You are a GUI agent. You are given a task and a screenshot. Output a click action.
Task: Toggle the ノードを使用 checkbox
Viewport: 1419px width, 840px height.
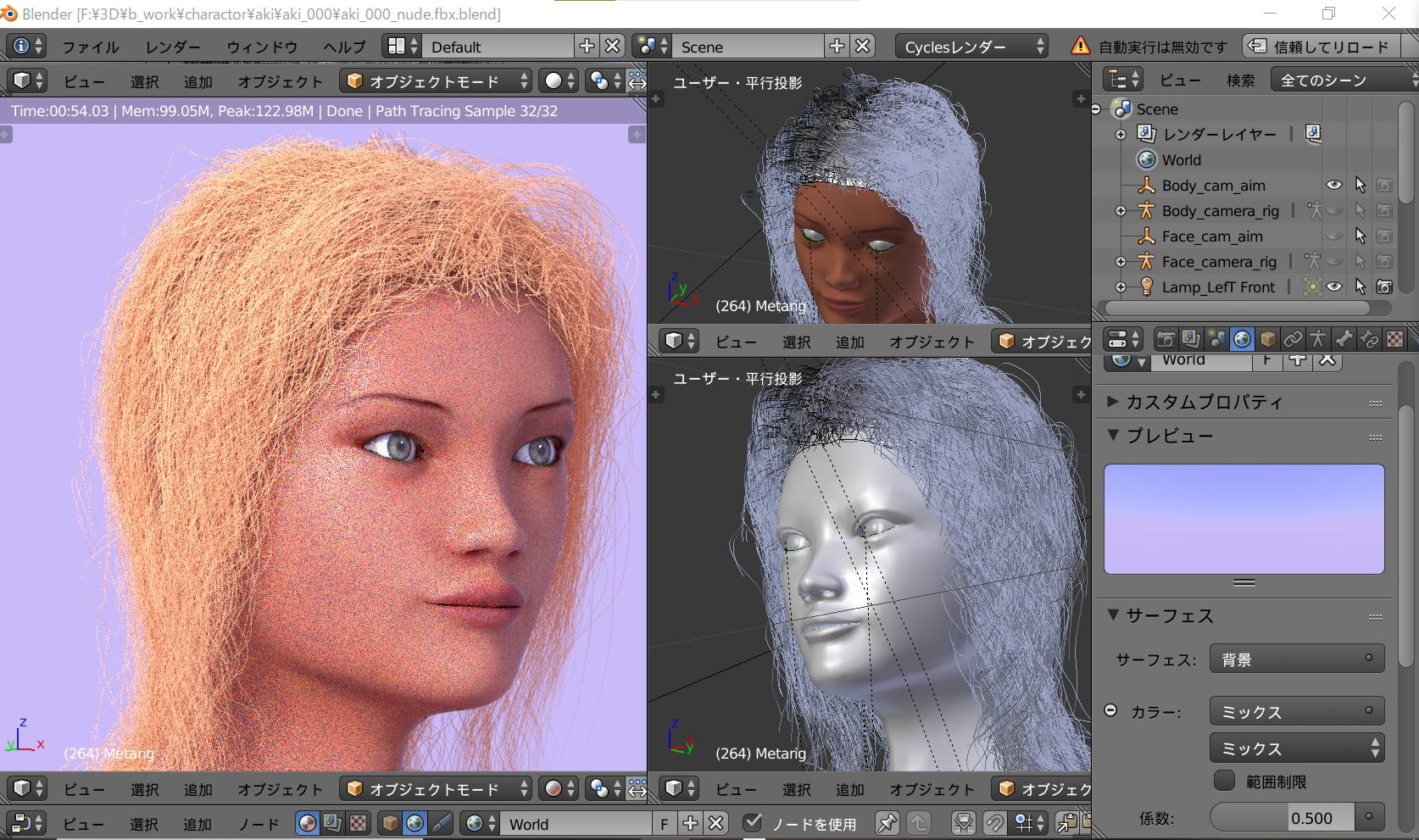coord(752,823)
